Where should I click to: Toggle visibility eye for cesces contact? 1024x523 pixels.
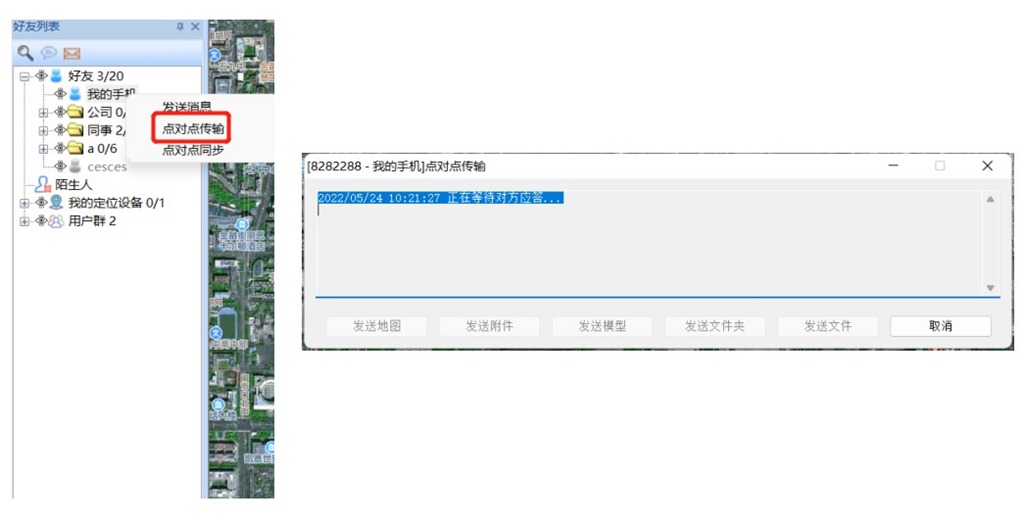click(x=60, y=166)
